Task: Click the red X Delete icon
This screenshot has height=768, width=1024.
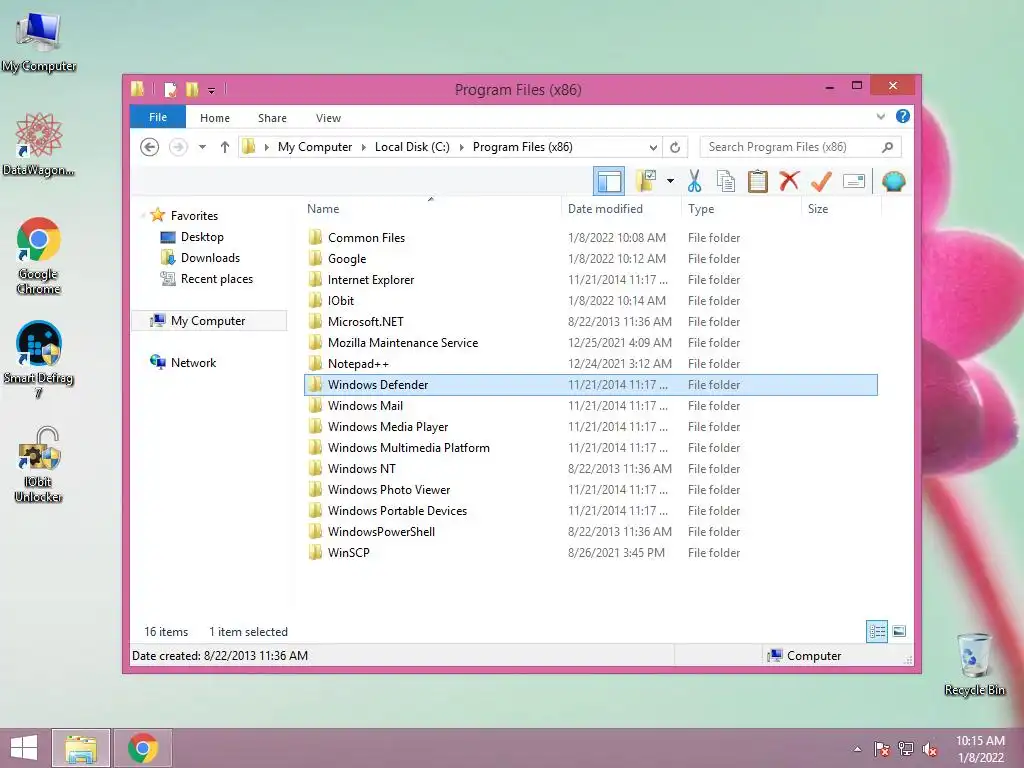Action: click(789, 181)
